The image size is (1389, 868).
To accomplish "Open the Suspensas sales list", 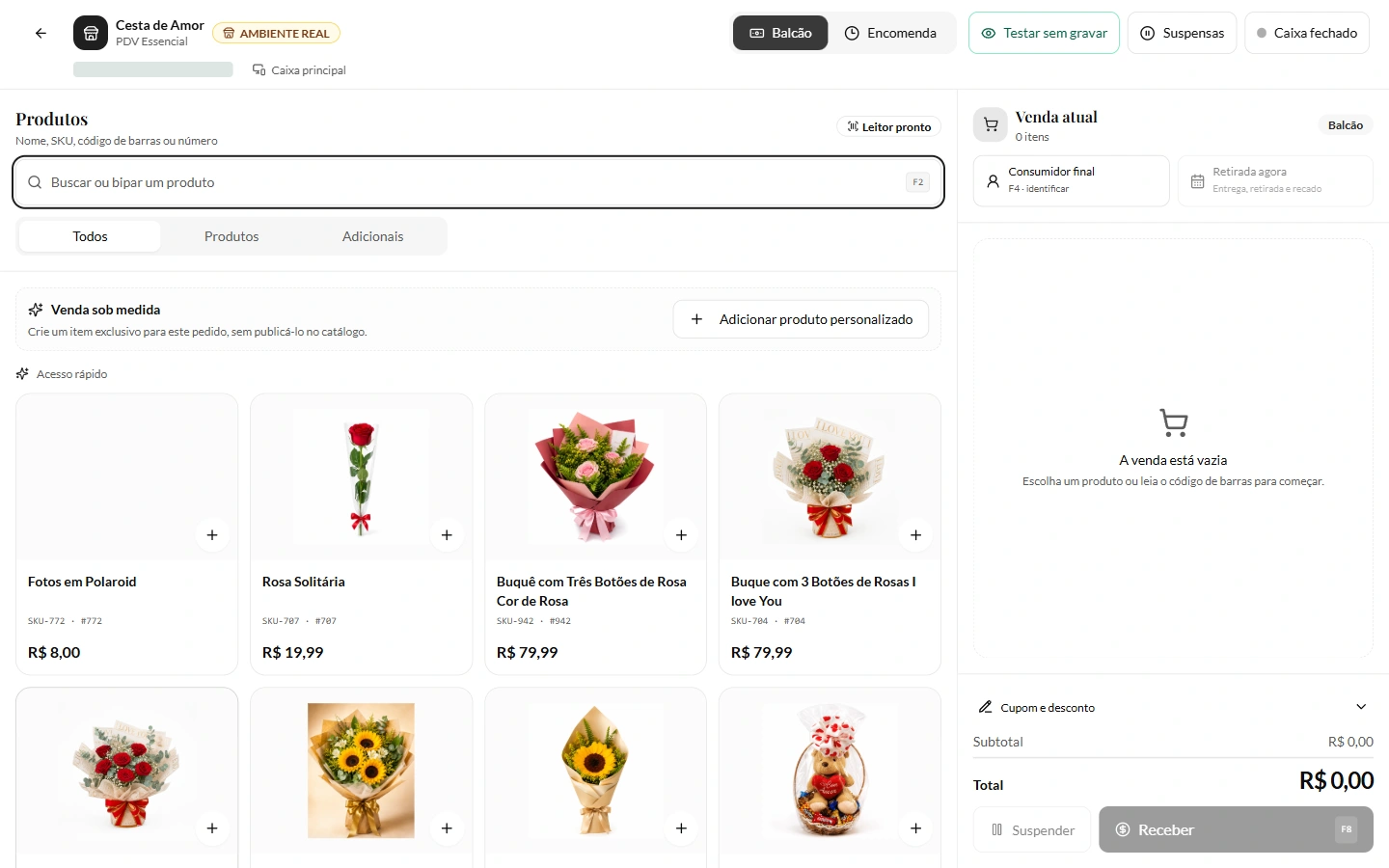I will point(1182,33).
